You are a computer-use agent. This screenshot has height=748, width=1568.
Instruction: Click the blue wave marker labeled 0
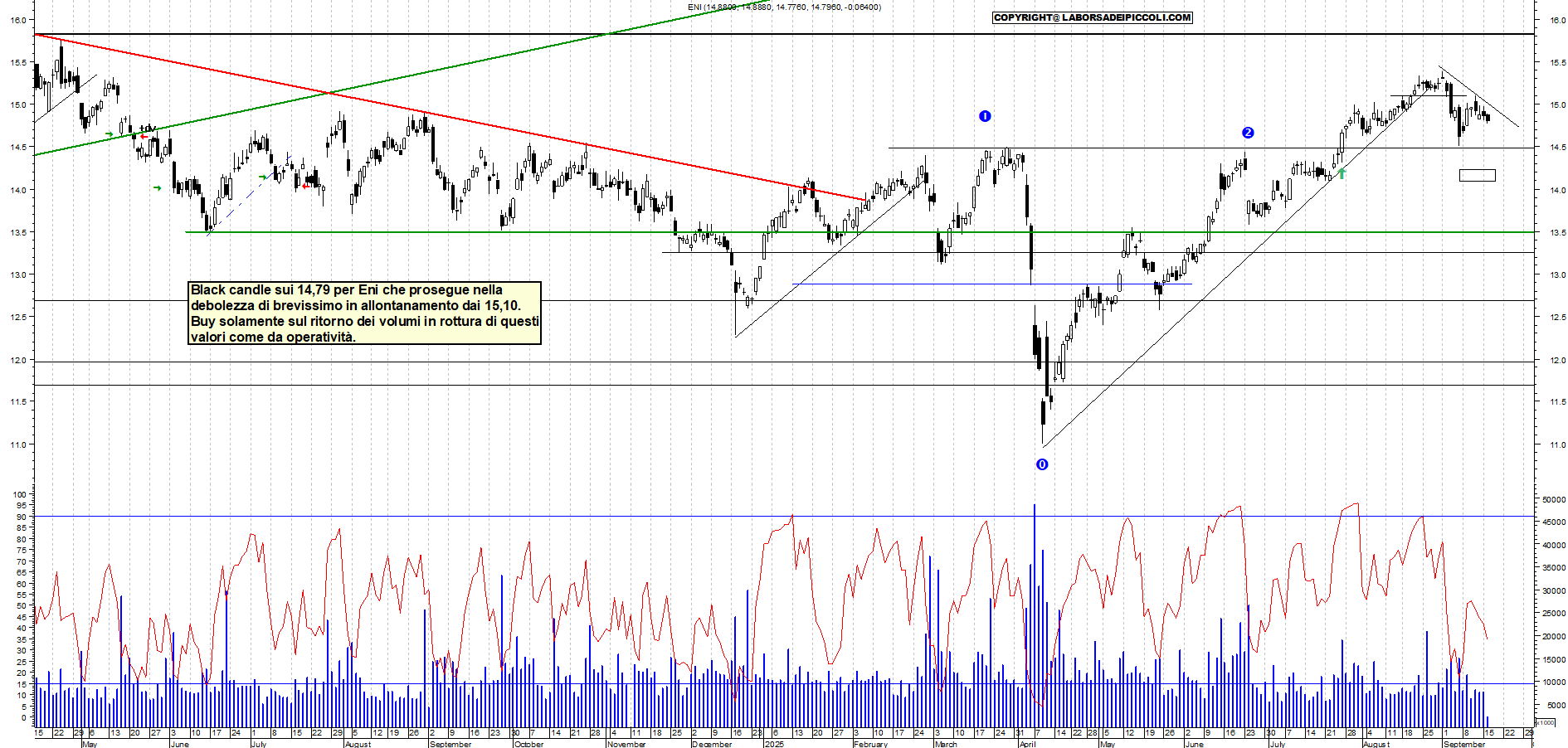tap(1042, 464)
